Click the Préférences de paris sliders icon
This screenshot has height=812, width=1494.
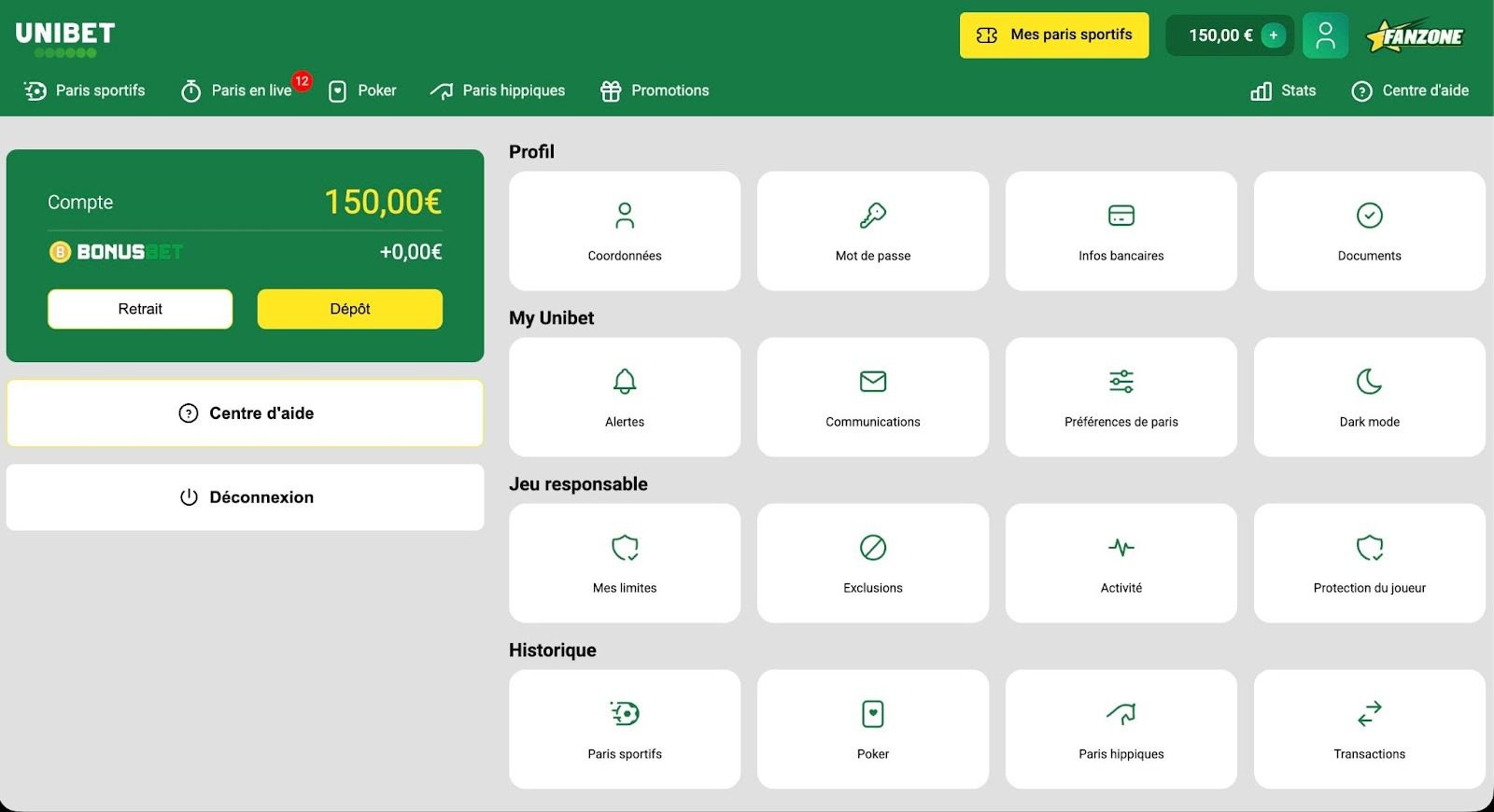point(1121,382)
